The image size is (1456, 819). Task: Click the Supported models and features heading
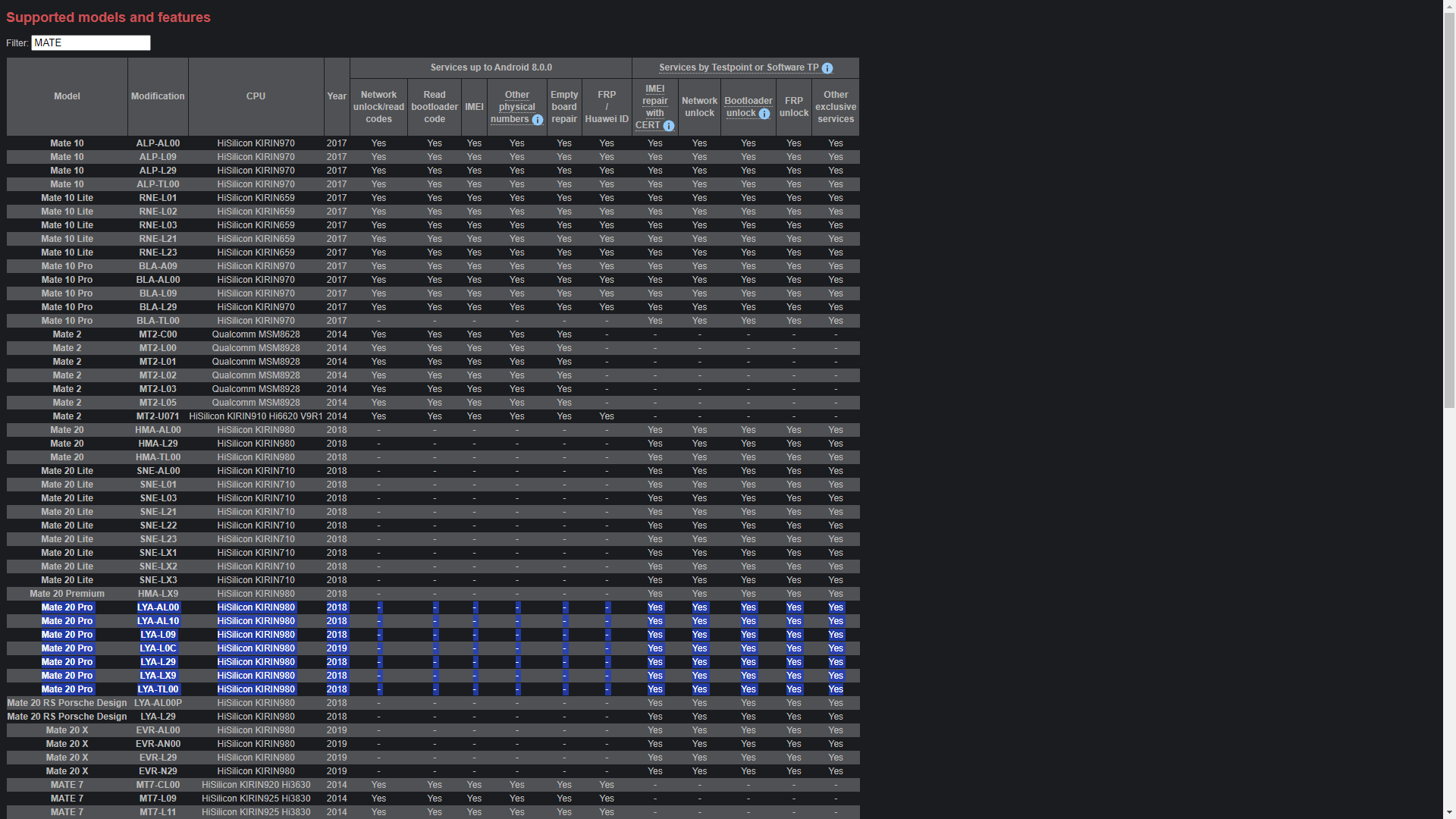click(108, 17)
